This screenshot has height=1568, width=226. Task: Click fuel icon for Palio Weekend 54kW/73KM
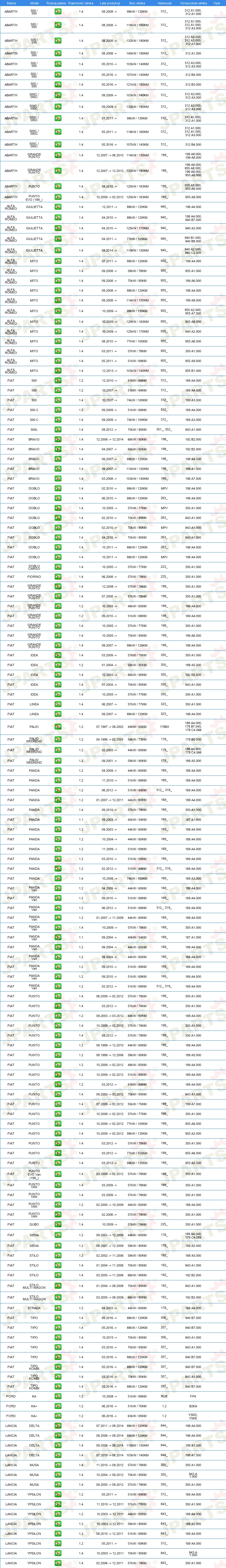(x=58, y=739)
